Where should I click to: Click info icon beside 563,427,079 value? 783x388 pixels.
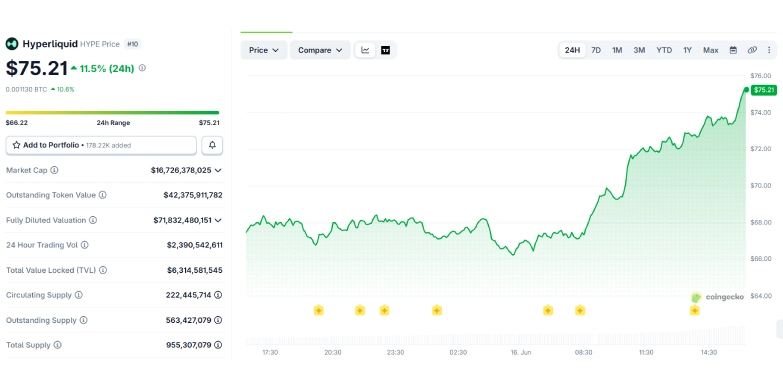click(218, 320)
